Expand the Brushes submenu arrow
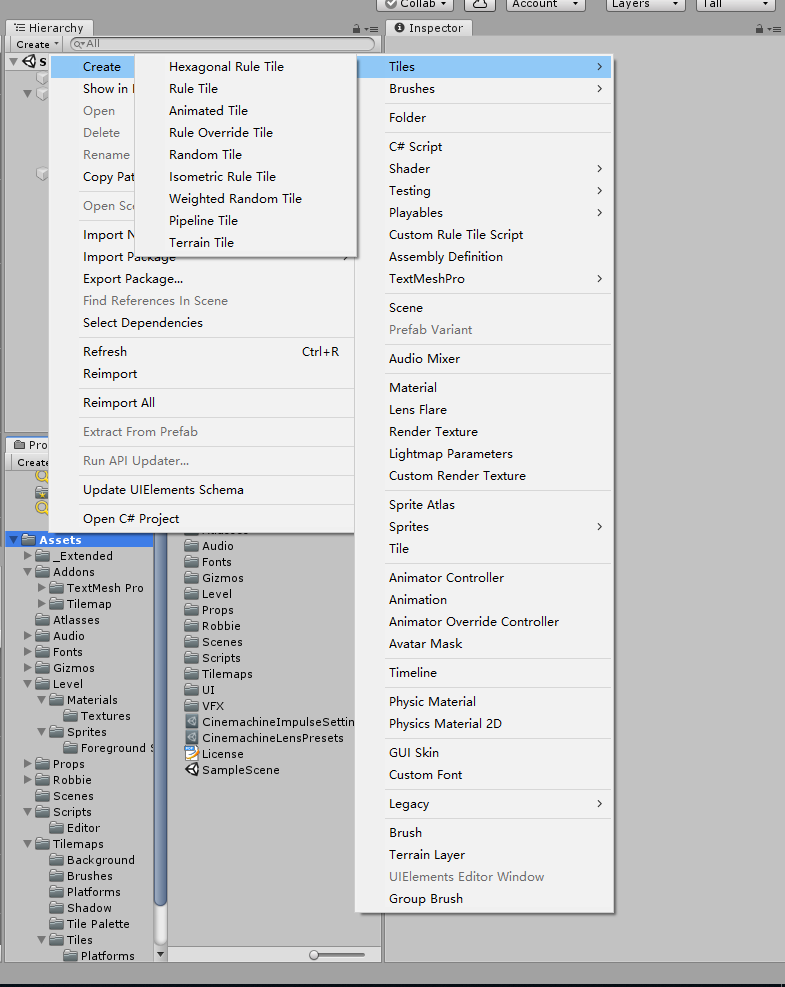 [599, 89]
